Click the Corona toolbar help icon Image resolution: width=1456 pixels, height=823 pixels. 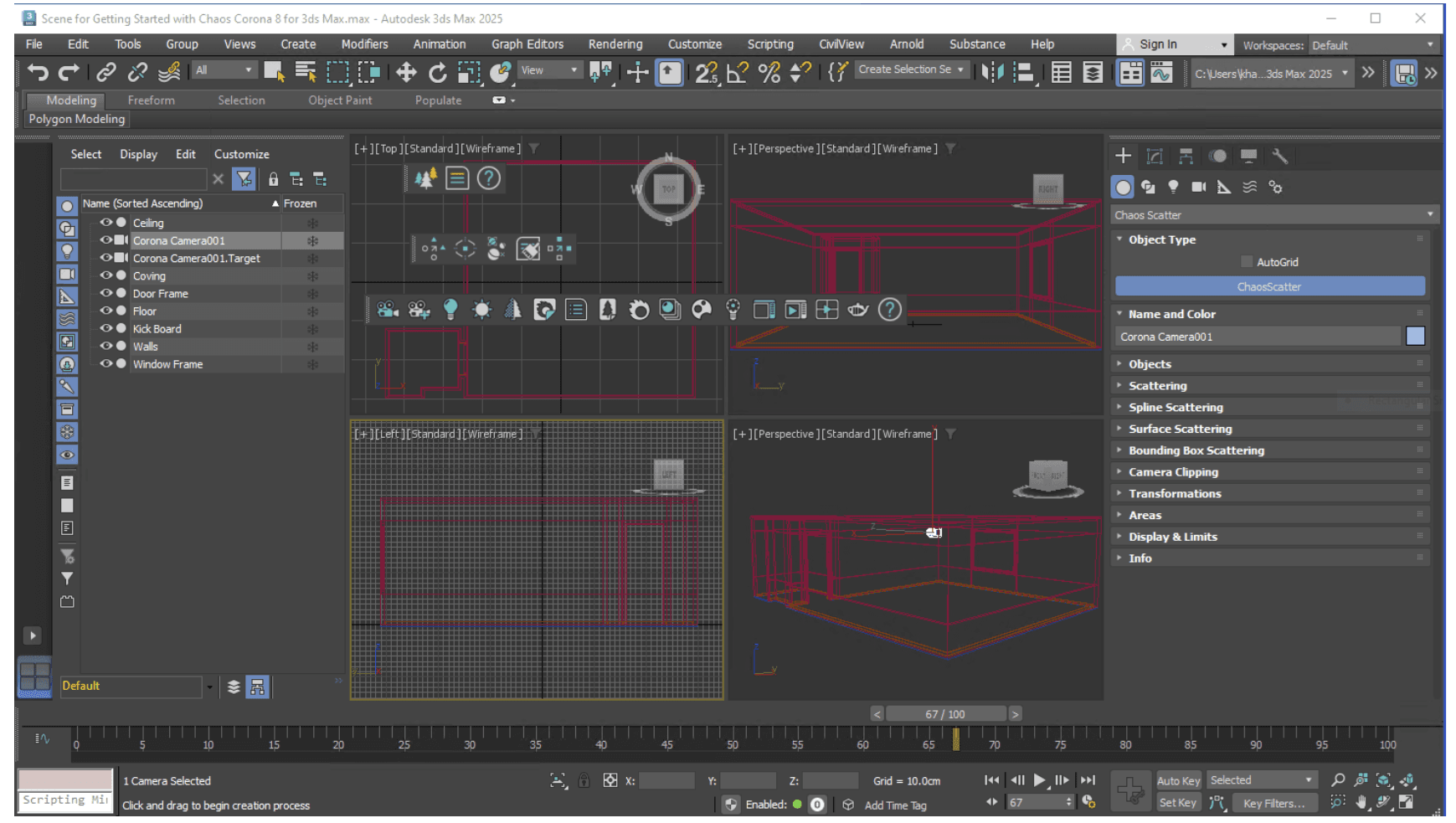(889, 310)
